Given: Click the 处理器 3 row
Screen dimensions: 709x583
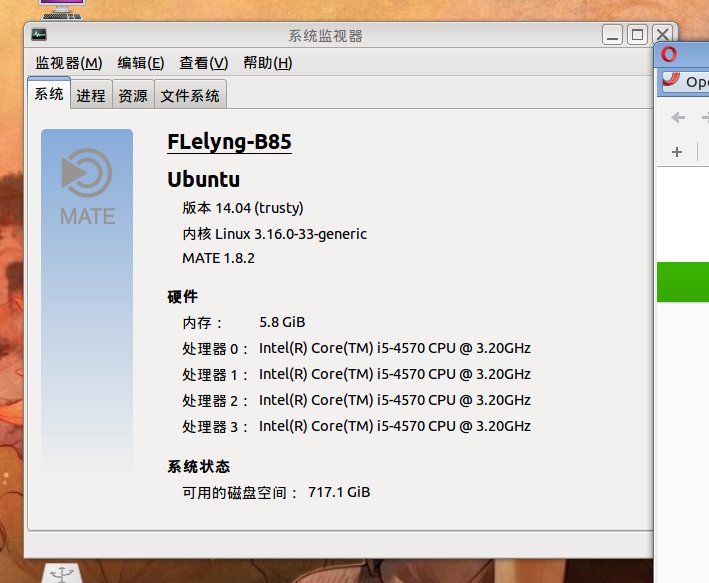Looking at the screenshot, I should 356,426.
